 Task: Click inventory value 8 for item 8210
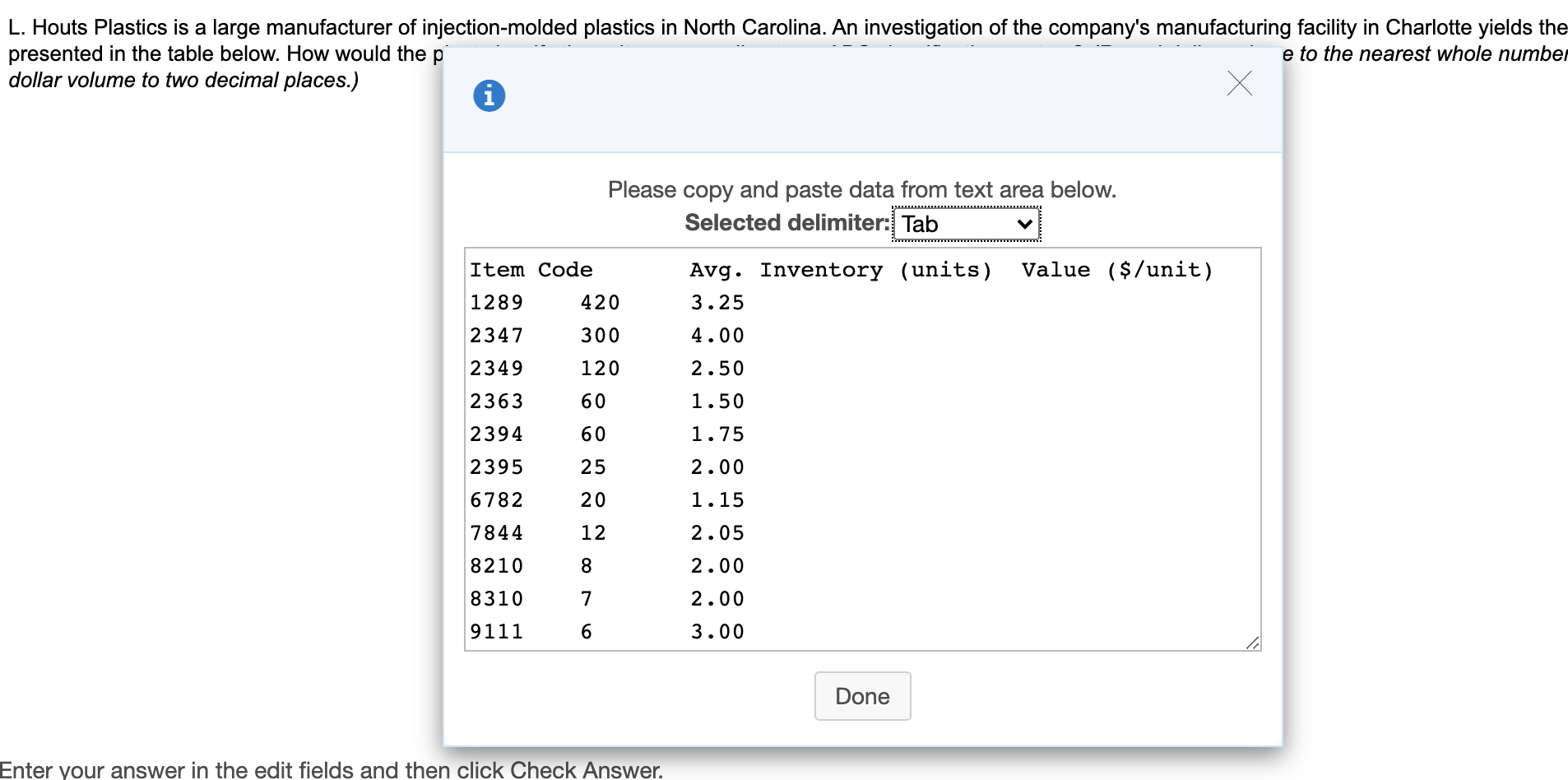click(587, 566)
